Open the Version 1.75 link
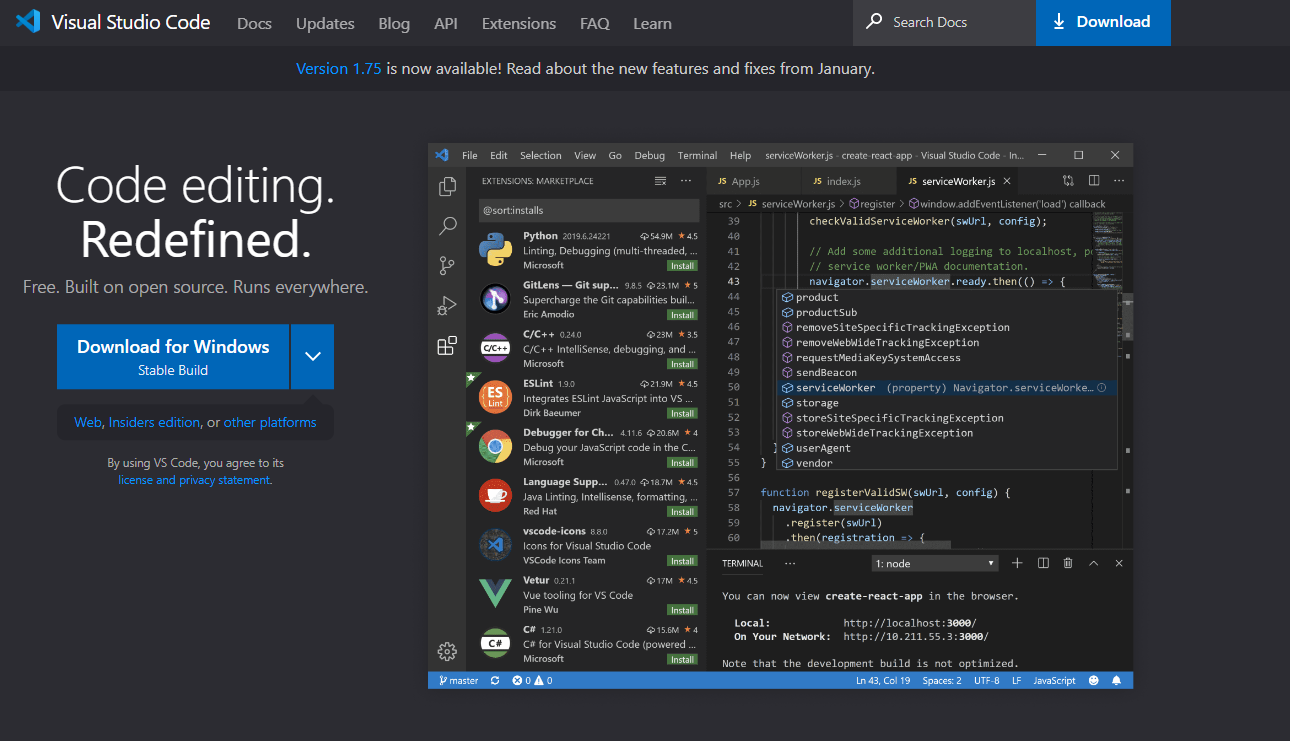1290x752 pixels. click(338, 69)
